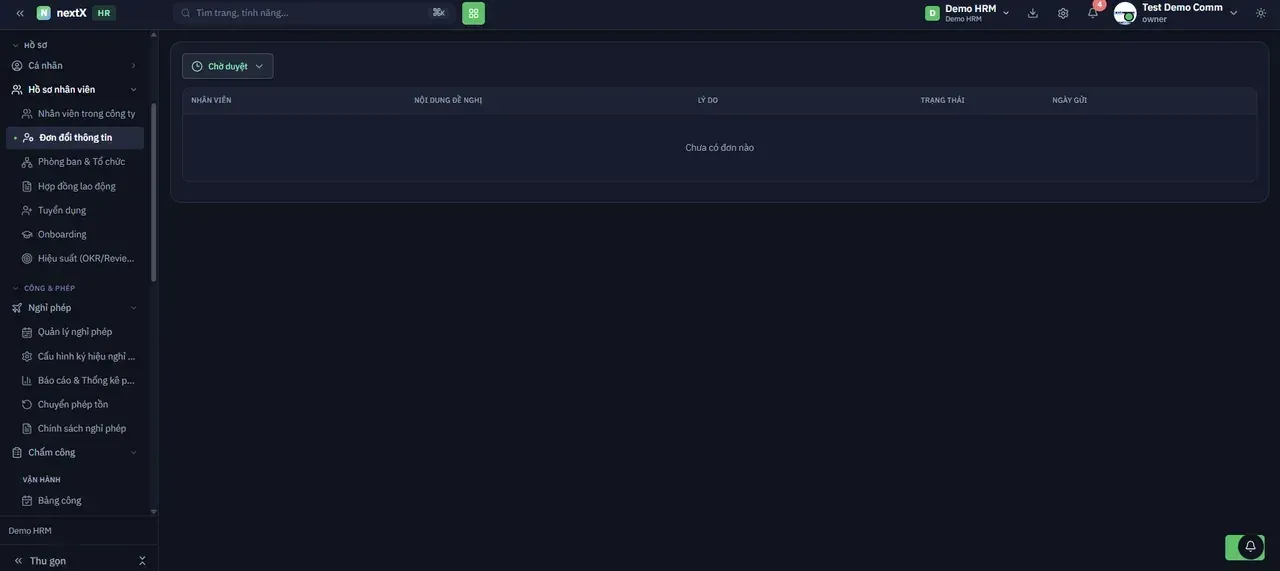Click the sidebar vertical scrollbar
The height and width of the screenshot is (571, 1280).
(x=153, y=192)
